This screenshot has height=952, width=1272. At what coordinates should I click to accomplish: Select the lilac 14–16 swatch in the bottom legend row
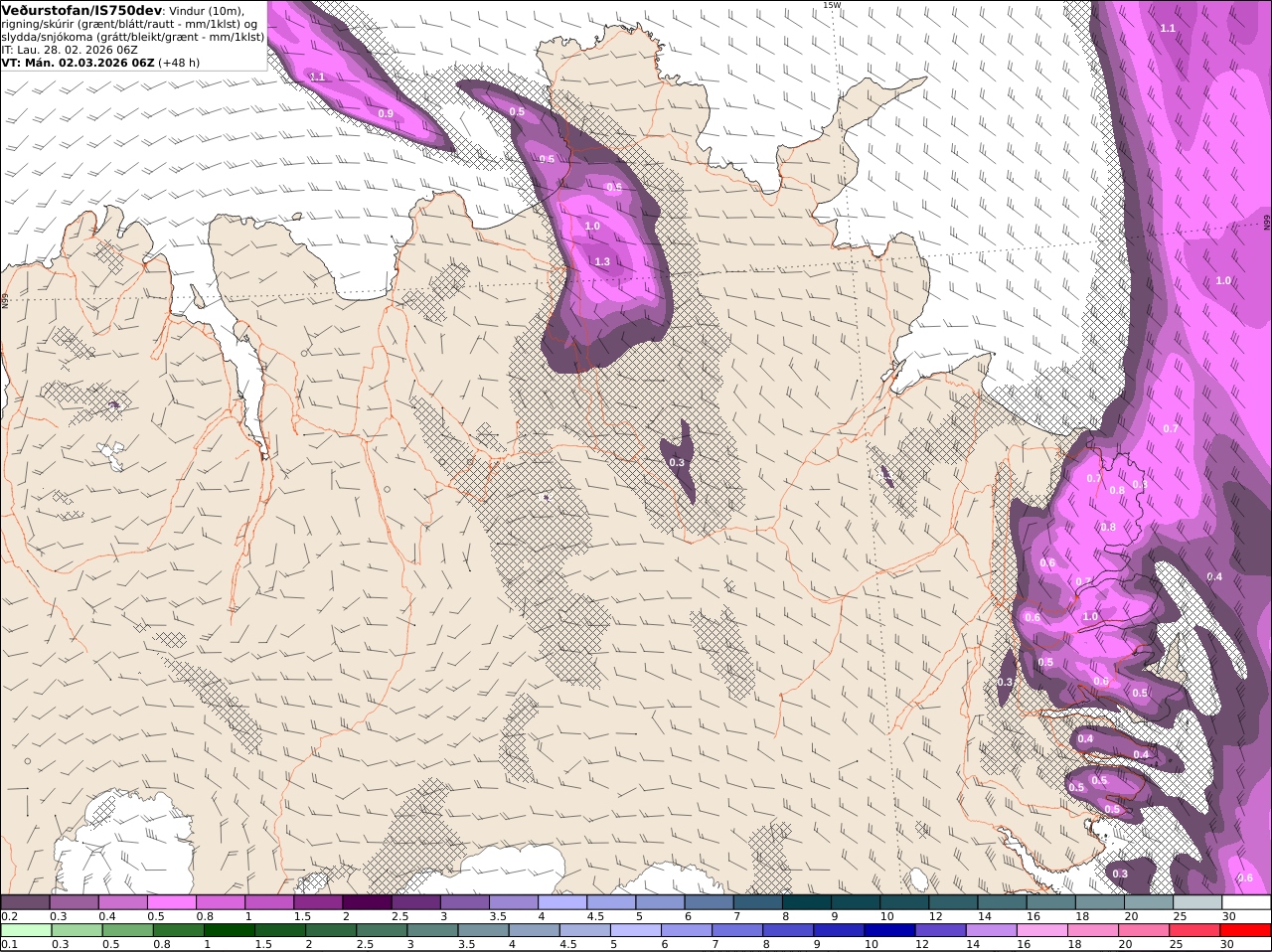click(x=991, y=931)
